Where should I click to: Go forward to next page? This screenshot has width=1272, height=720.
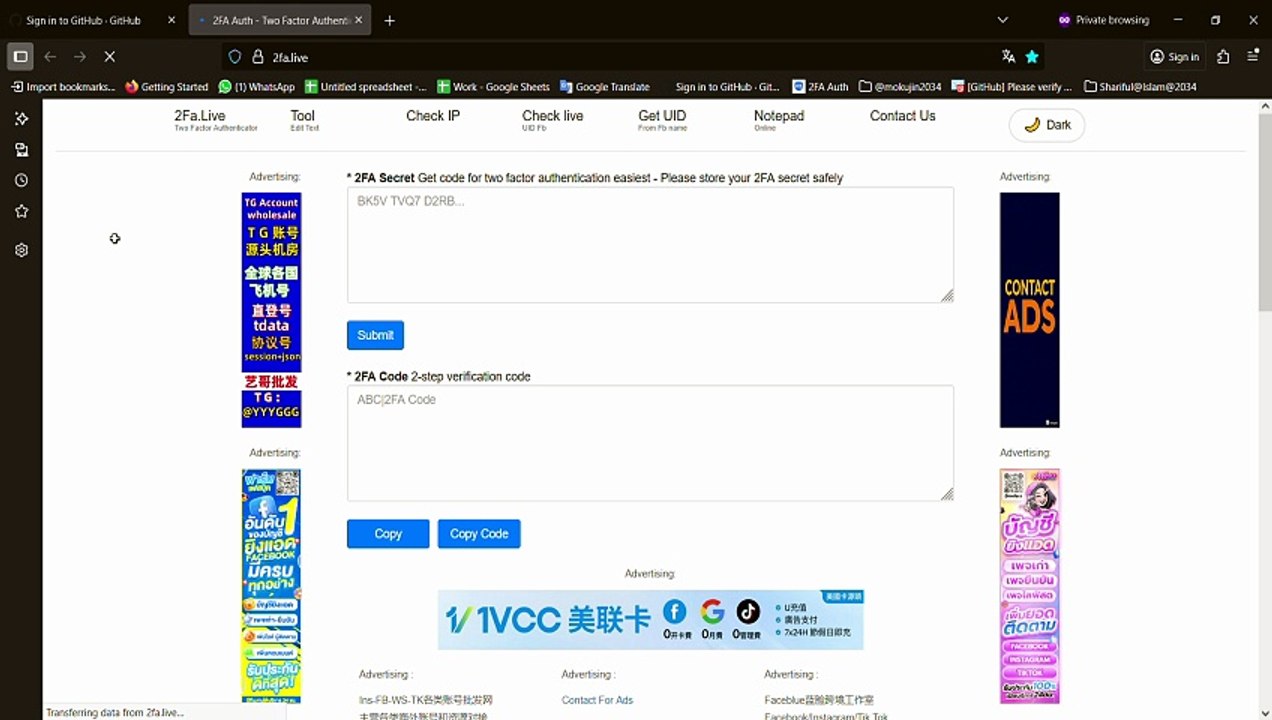pos(80,57)
